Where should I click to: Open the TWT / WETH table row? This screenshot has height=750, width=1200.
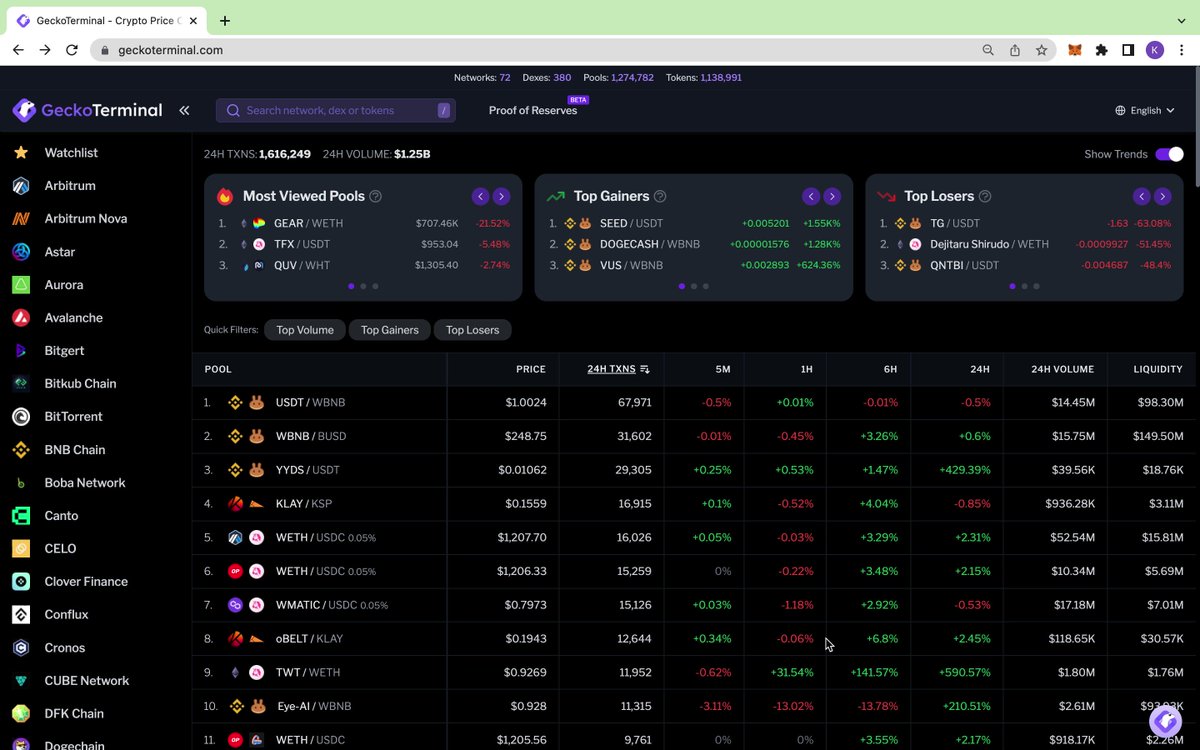[696, 673]
